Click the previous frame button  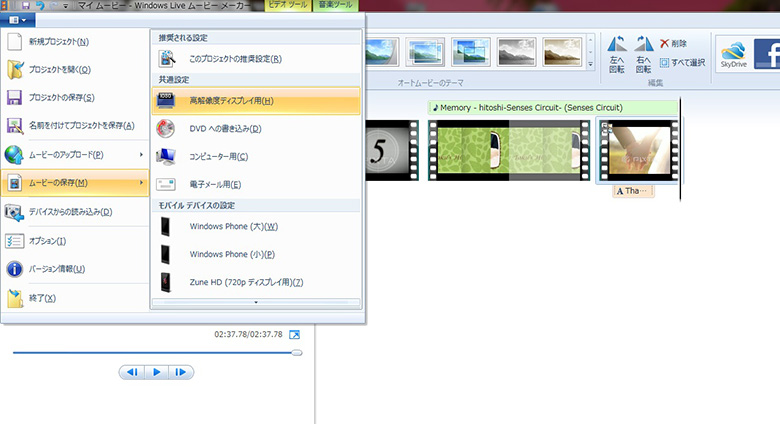pos(132,372)
